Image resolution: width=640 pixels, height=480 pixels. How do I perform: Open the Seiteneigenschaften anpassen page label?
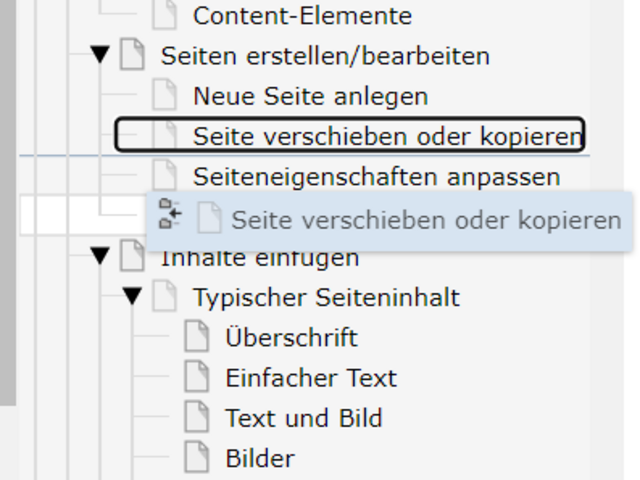(376, 176)
